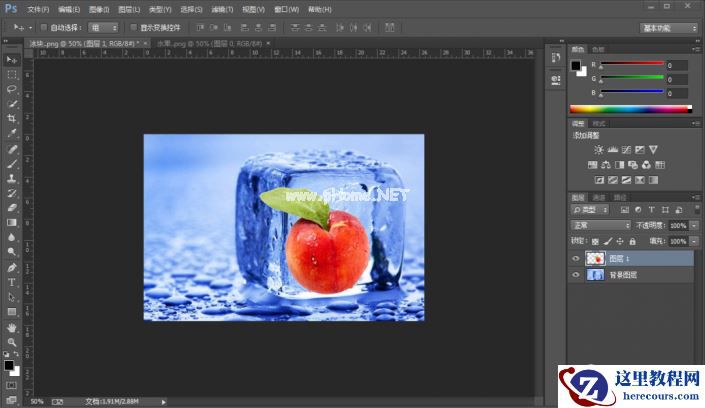Select the Zoom tool
This screenshot has width=705, height=408.
click(12, 342)
